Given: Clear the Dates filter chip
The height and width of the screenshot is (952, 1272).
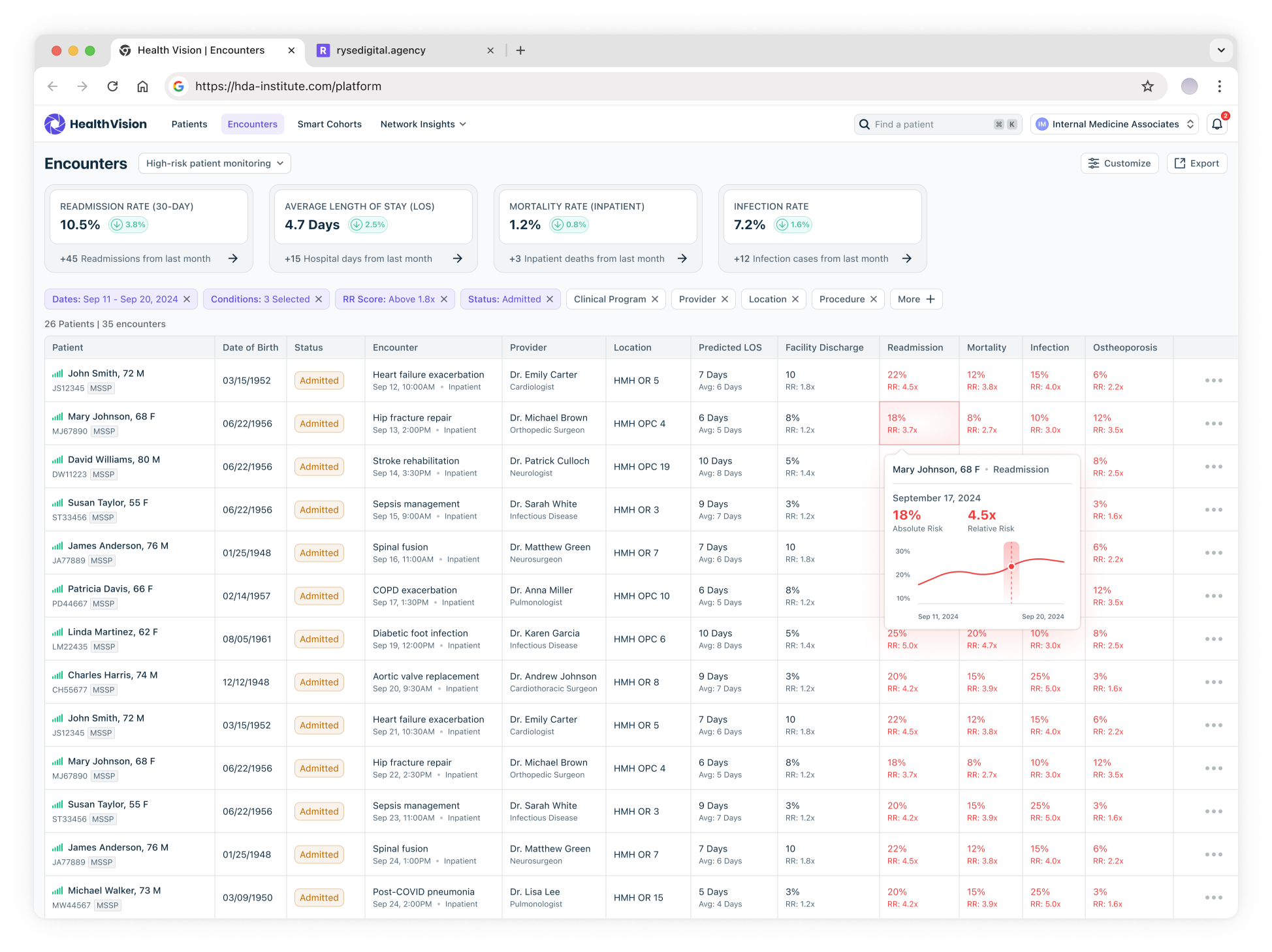Looking at the screenshot, I should coord(187,299).
